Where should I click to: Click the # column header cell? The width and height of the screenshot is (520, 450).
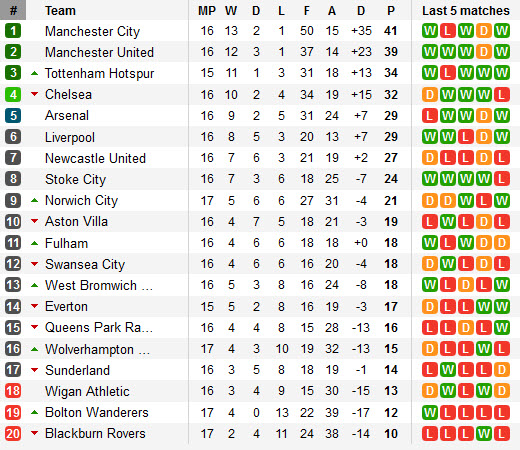pos(13,10)
